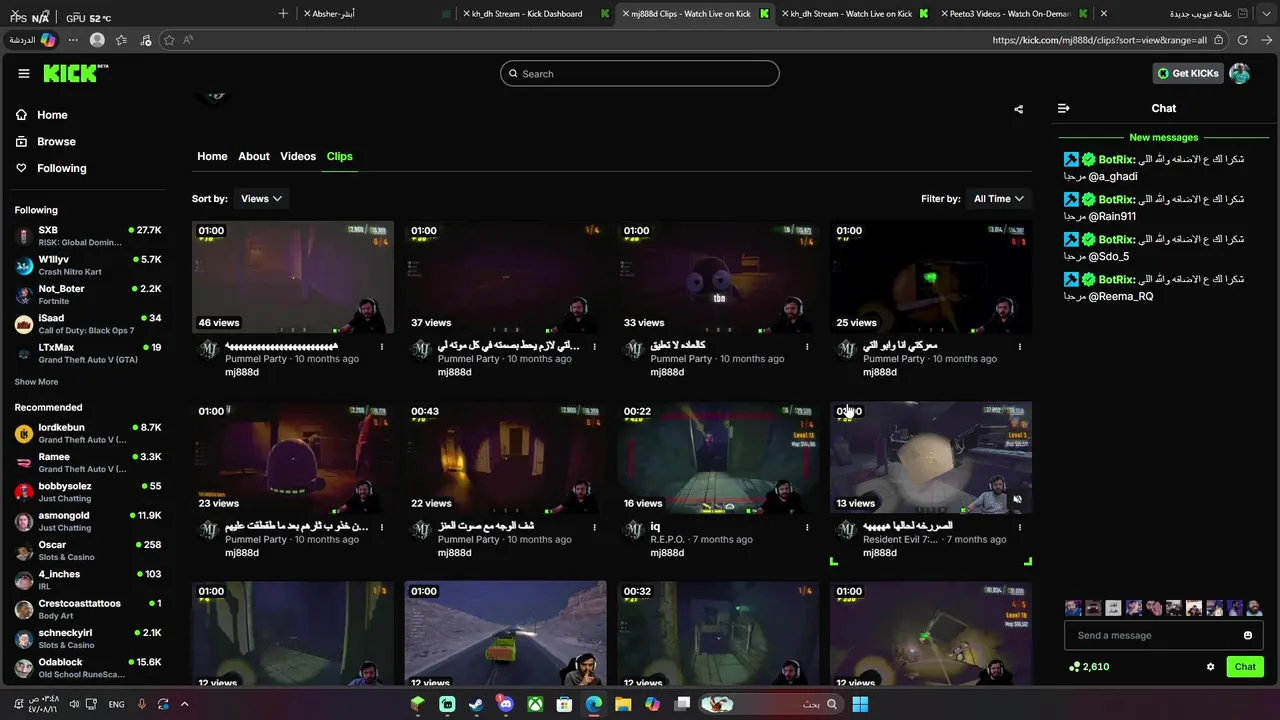
Task: Open more options for 46 views clip
Action: [x=382, y=347]
